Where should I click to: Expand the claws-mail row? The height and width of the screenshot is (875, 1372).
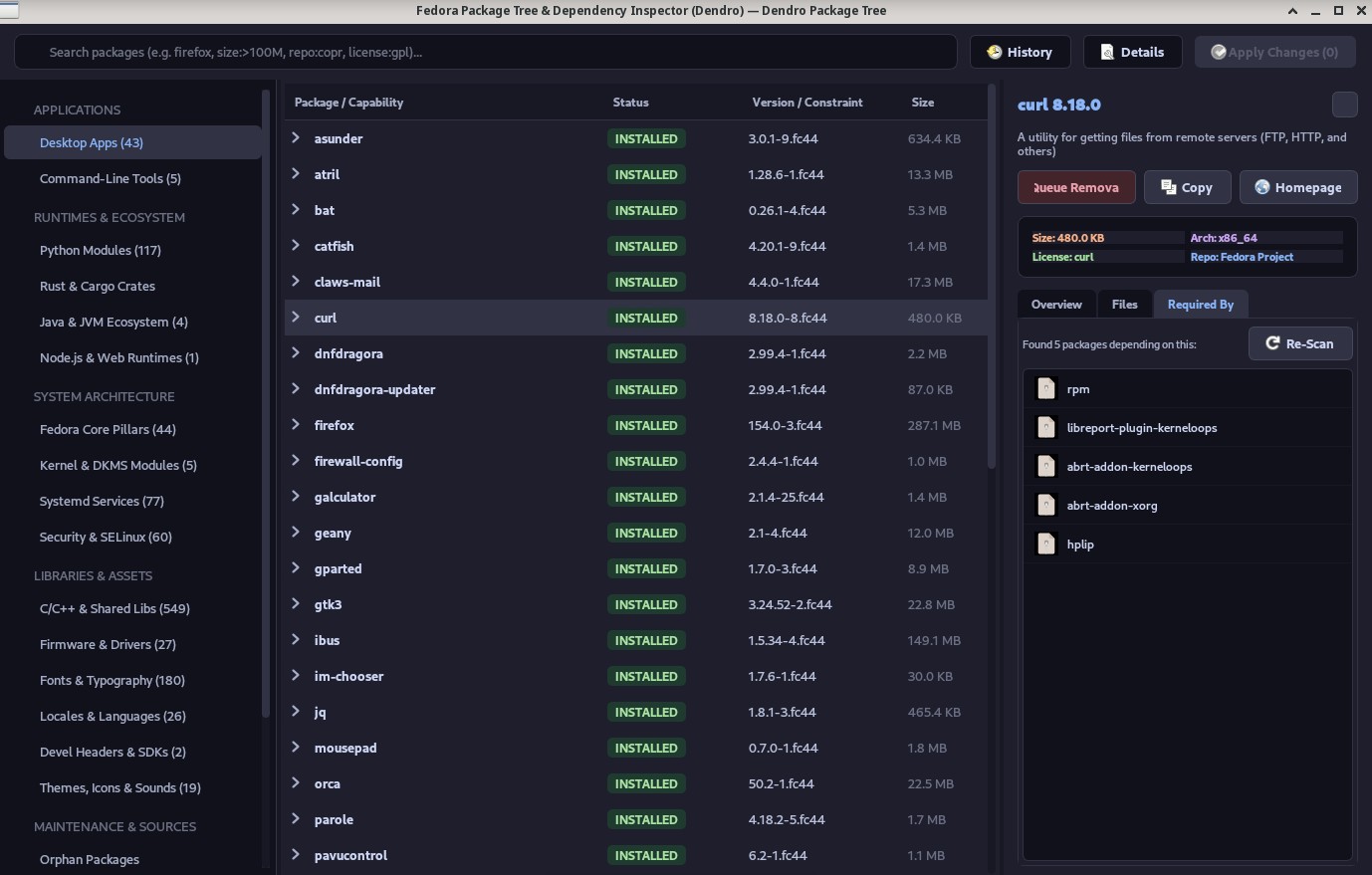coord(296,282)
